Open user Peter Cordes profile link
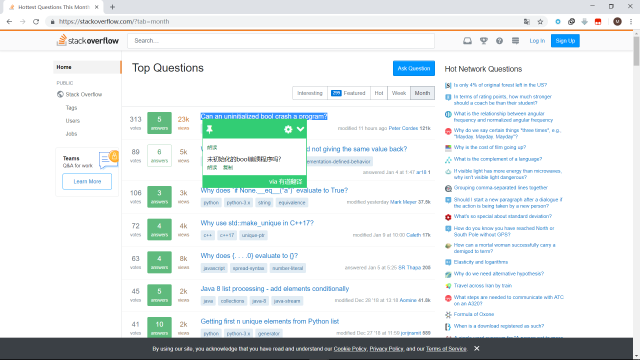The width and height of the screenshot is (640, 360). [403, 128]
